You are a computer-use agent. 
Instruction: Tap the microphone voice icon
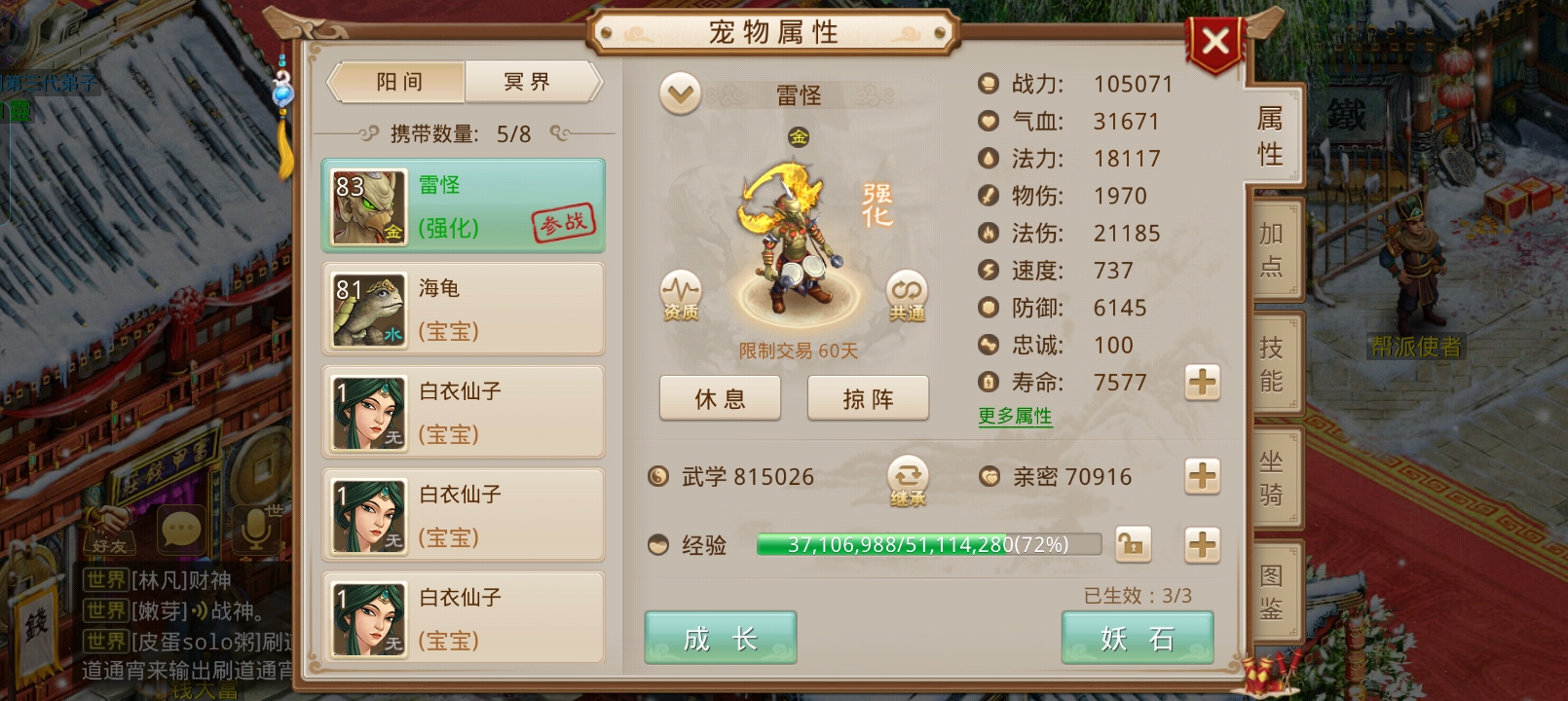(x=255, y=531)
